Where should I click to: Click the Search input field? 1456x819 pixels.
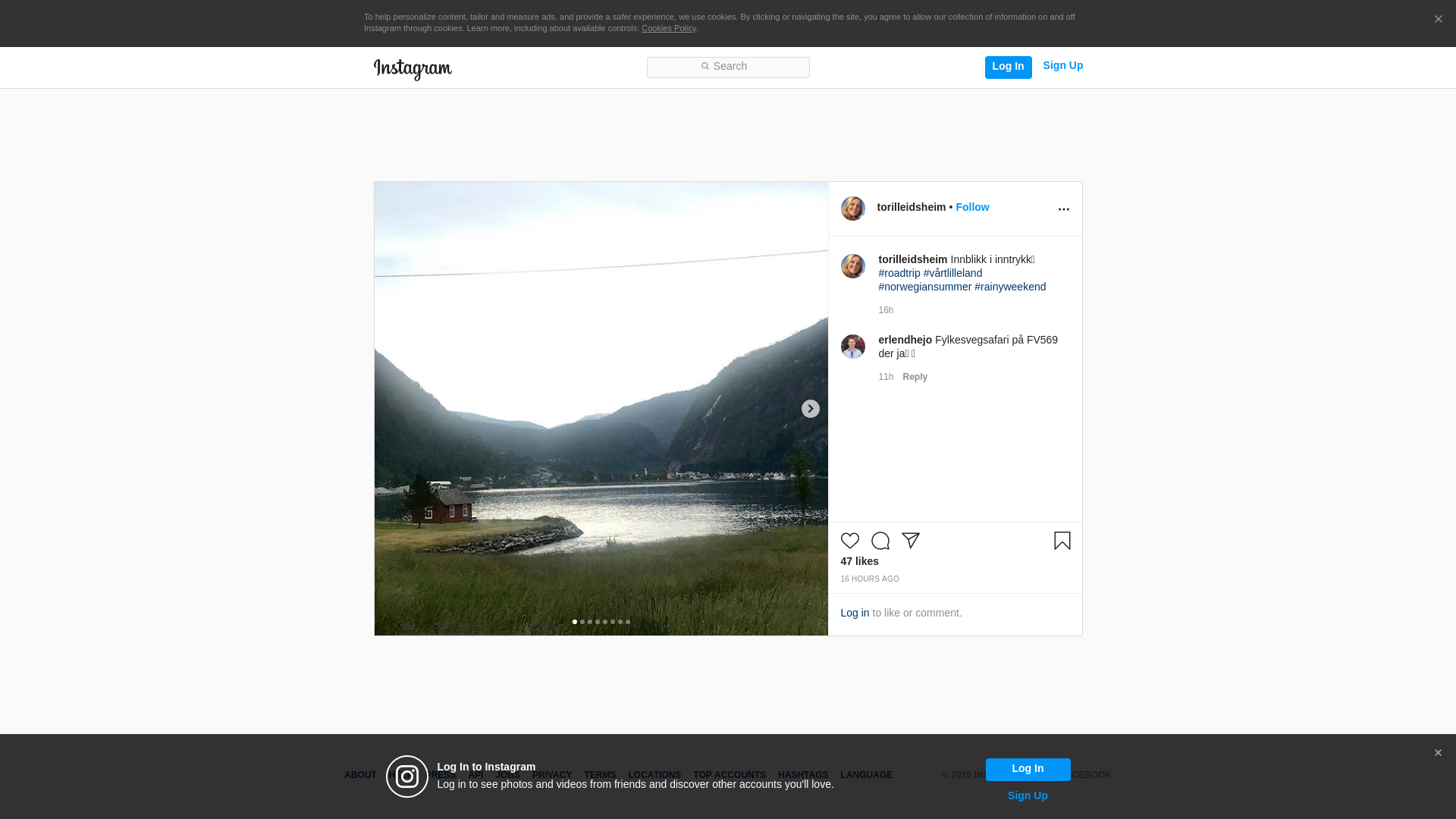728,67
